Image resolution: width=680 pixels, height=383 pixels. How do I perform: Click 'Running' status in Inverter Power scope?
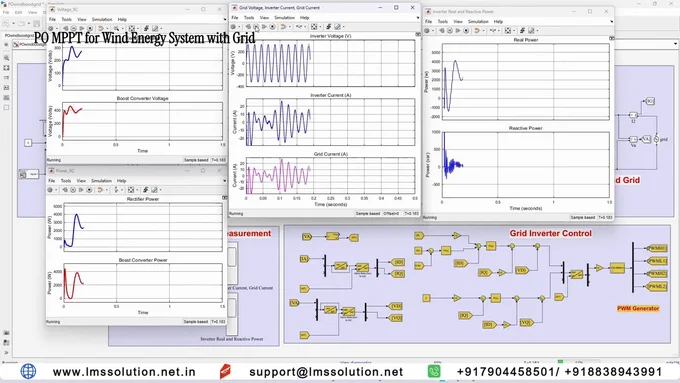coord(429,217)
